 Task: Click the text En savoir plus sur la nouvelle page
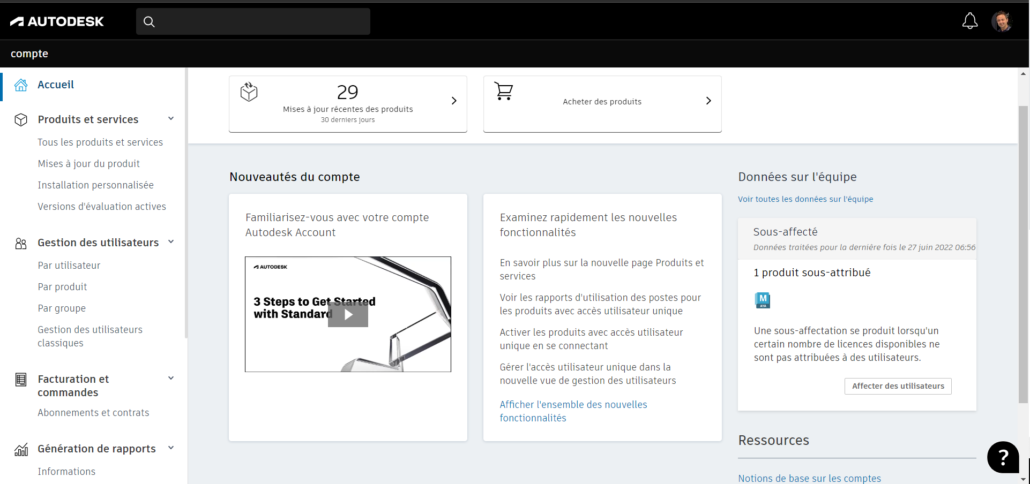pos(602,269)
